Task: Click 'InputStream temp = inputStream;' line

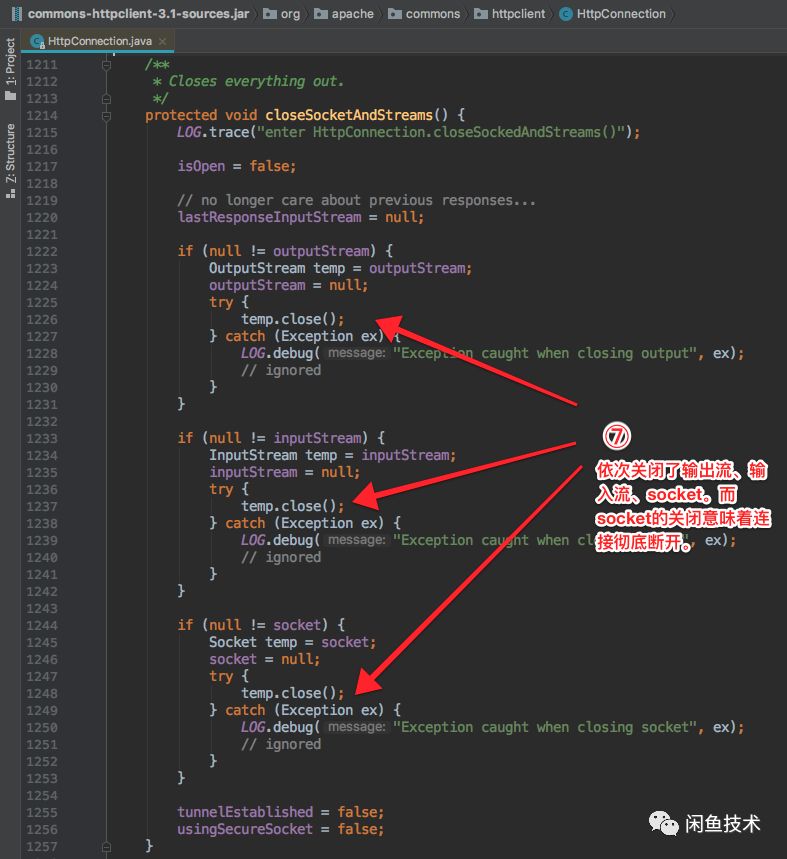Action: [x=332, y=455]
